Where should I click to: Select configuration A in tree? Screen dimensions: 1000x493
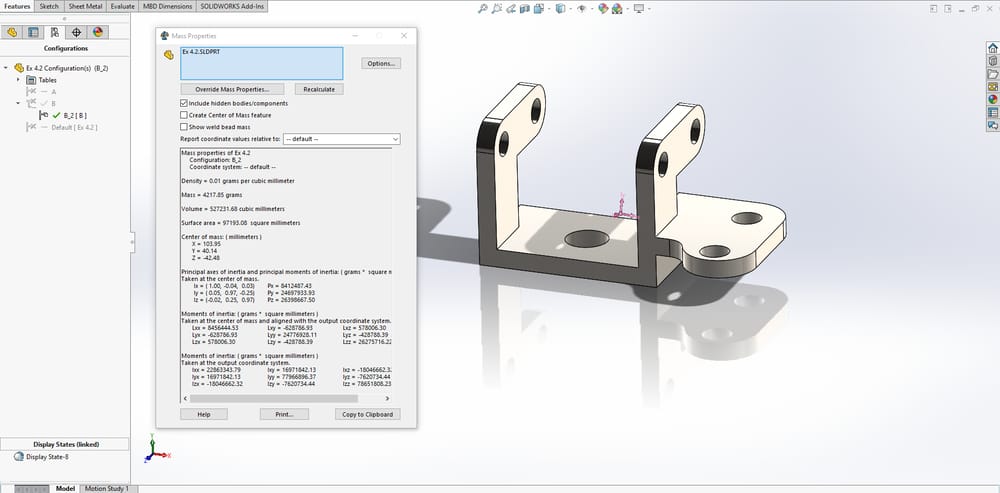pos(54,92)
